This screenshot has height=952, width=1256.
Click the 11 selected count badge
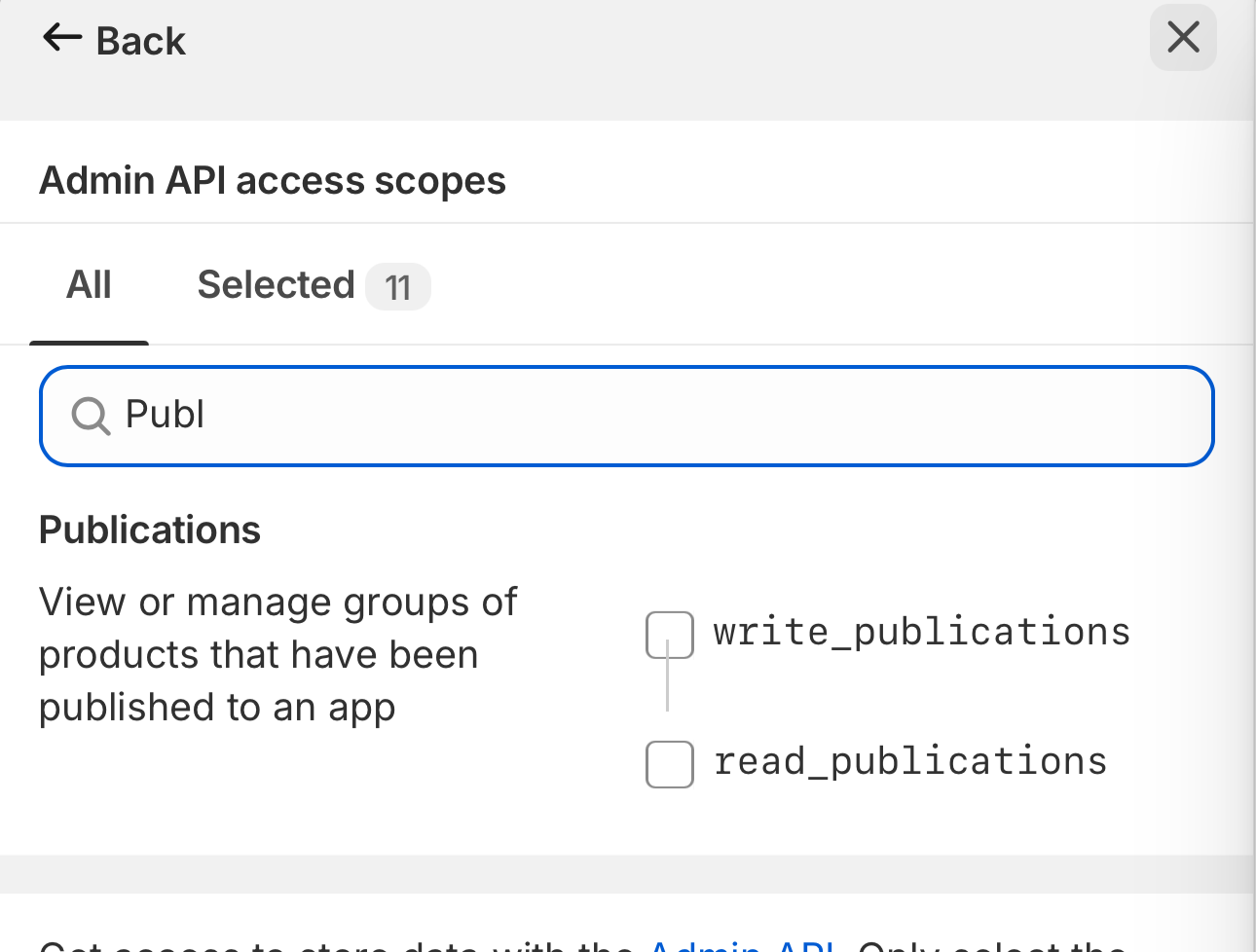tap(397, 288)
